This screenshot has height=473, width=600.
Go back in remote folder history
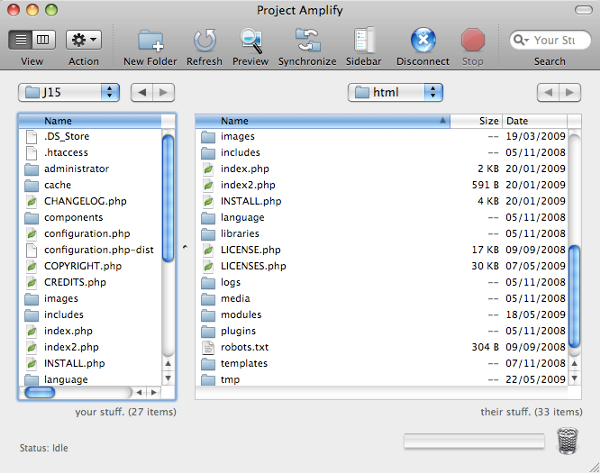(548, 93)
